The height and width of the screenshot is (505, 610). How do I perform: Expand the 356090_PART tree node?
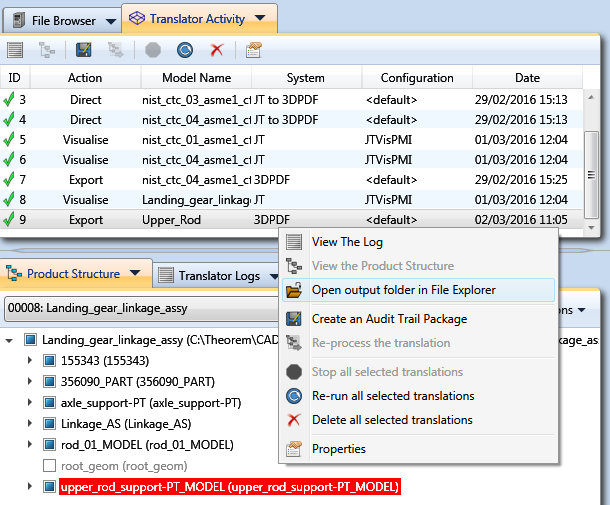(x=30, y=381)
